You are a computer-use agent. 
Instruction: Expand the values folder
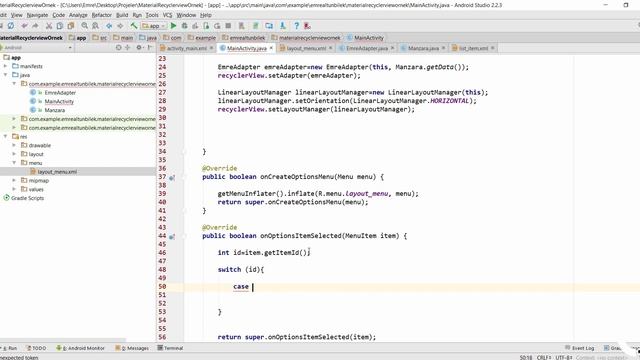(14, 189)
